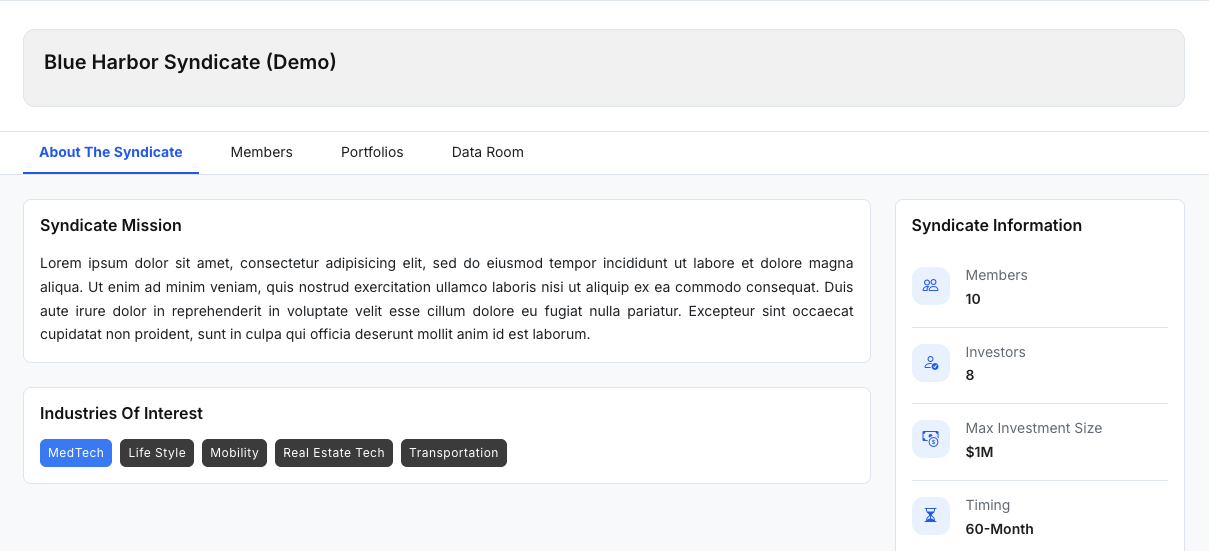Open the Members tab

262,153
